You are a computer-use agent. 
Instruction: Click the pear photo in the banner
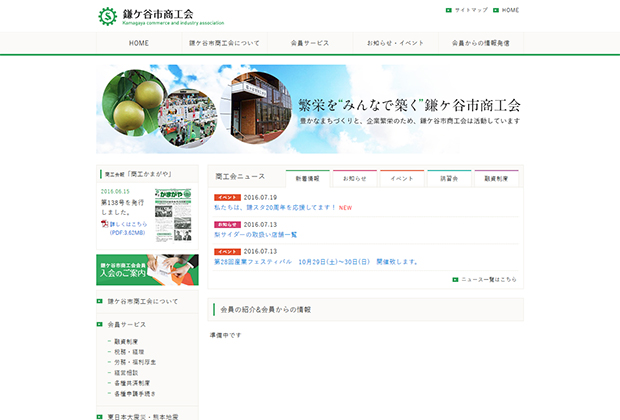point(133,103)
